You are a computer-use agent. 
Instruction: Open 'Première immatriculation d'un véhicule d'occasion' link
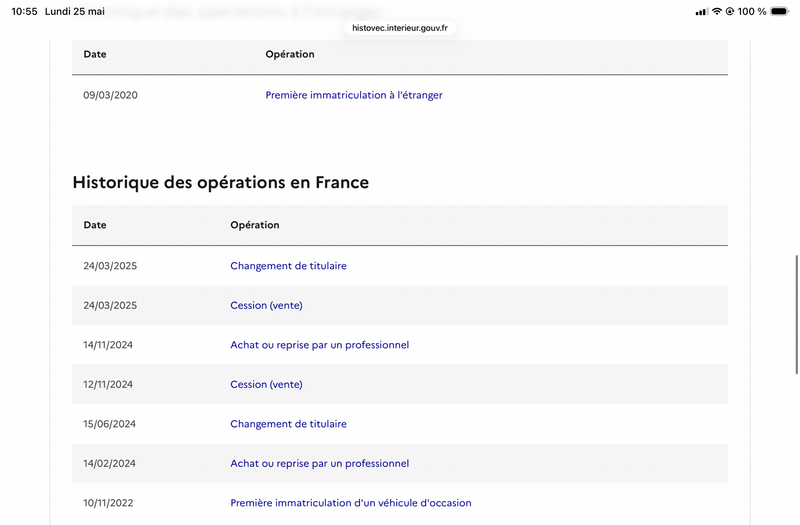[351, 503]
